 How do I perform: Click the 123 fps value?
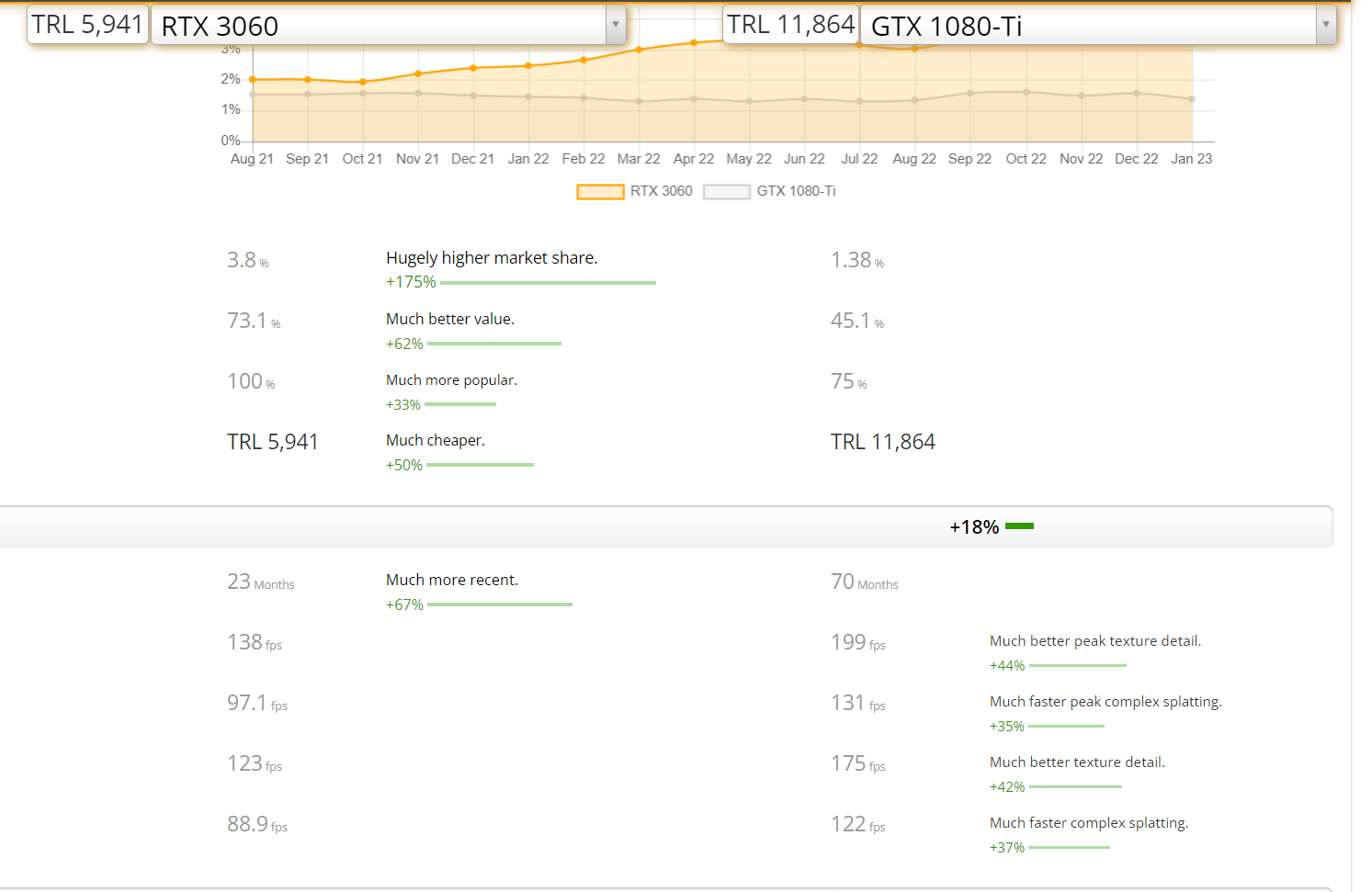point(255,764)
